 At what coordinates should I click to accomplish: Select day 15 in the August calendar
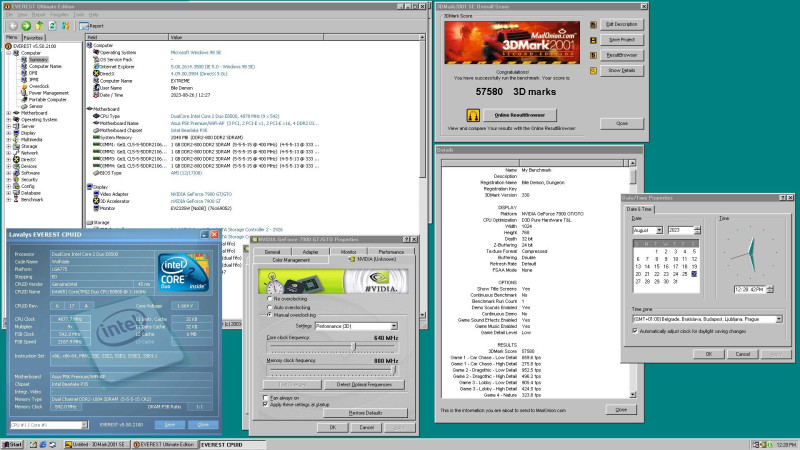(657, 266)
